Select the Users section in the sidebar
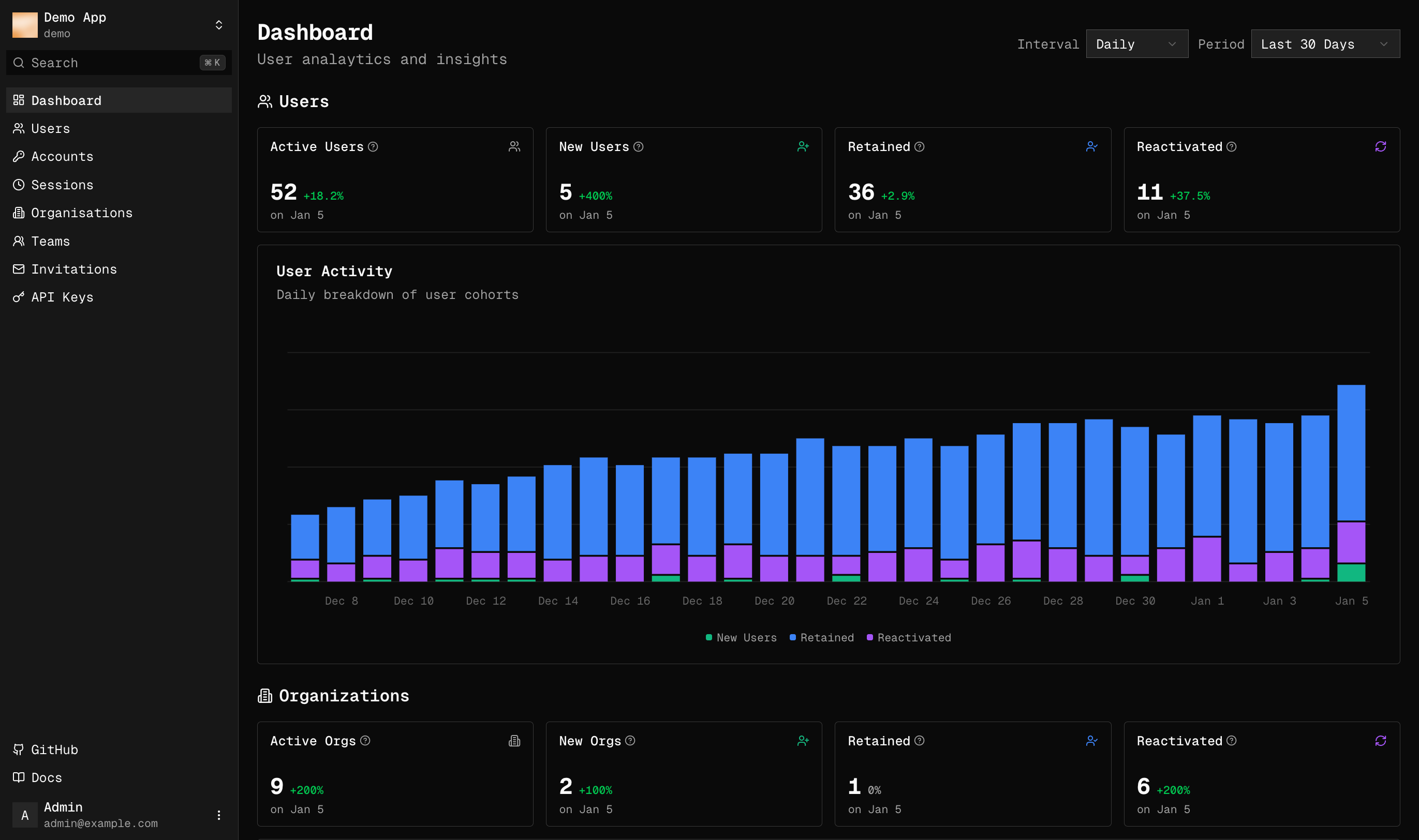1419x840 pixels. point(50,128)
